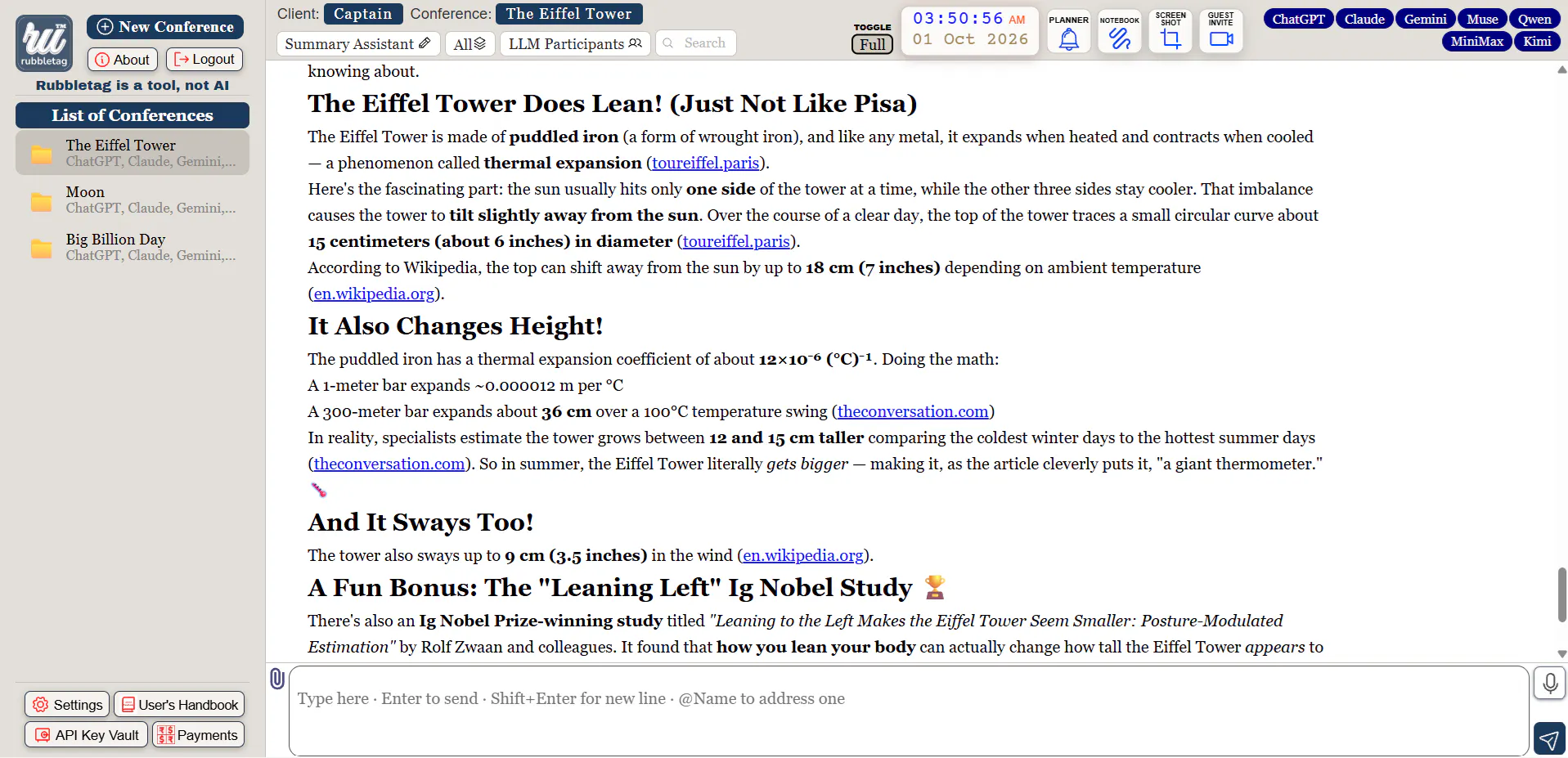Open theconversation.com link before 'So in summer'

click(389, 464)
